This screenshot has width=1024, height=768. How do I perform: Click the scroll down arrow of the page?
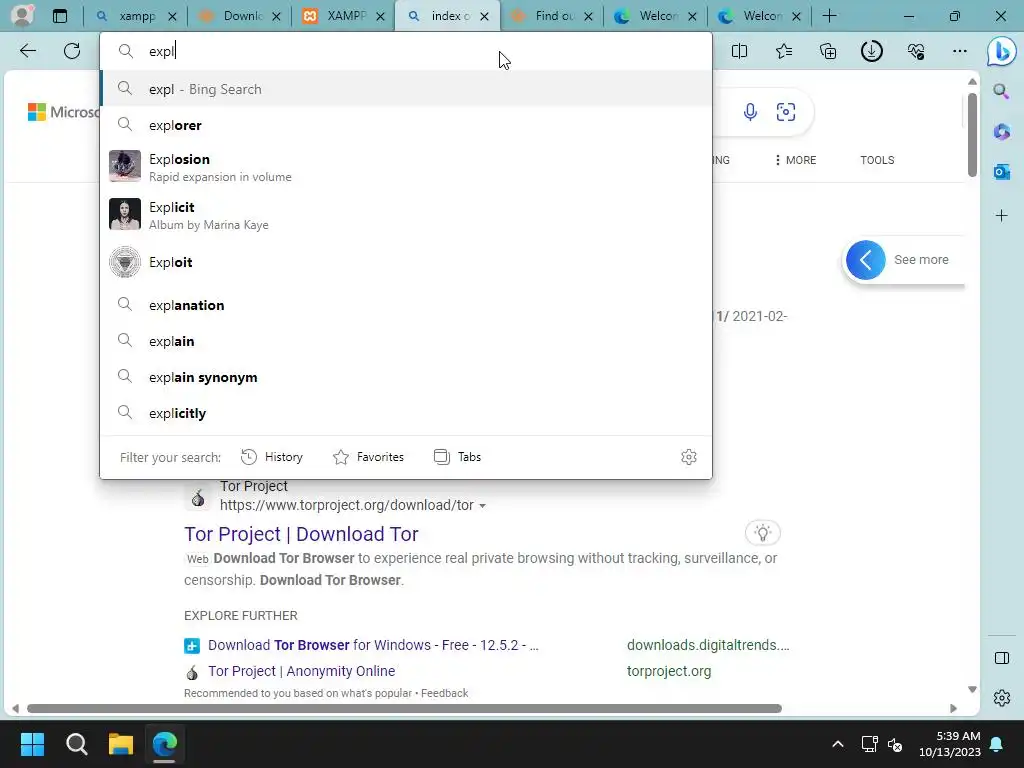(x=972, y=690)
